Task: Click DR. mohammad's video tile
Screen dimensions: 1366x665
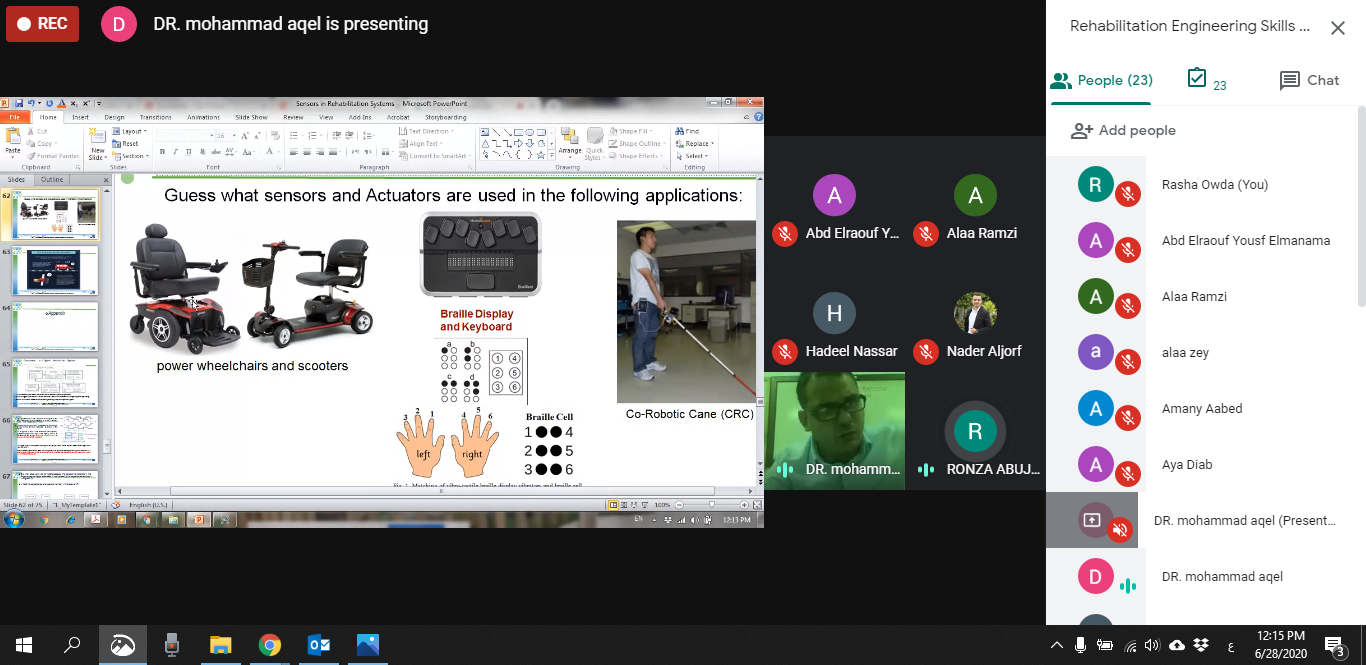Action: tap(834, 430)
